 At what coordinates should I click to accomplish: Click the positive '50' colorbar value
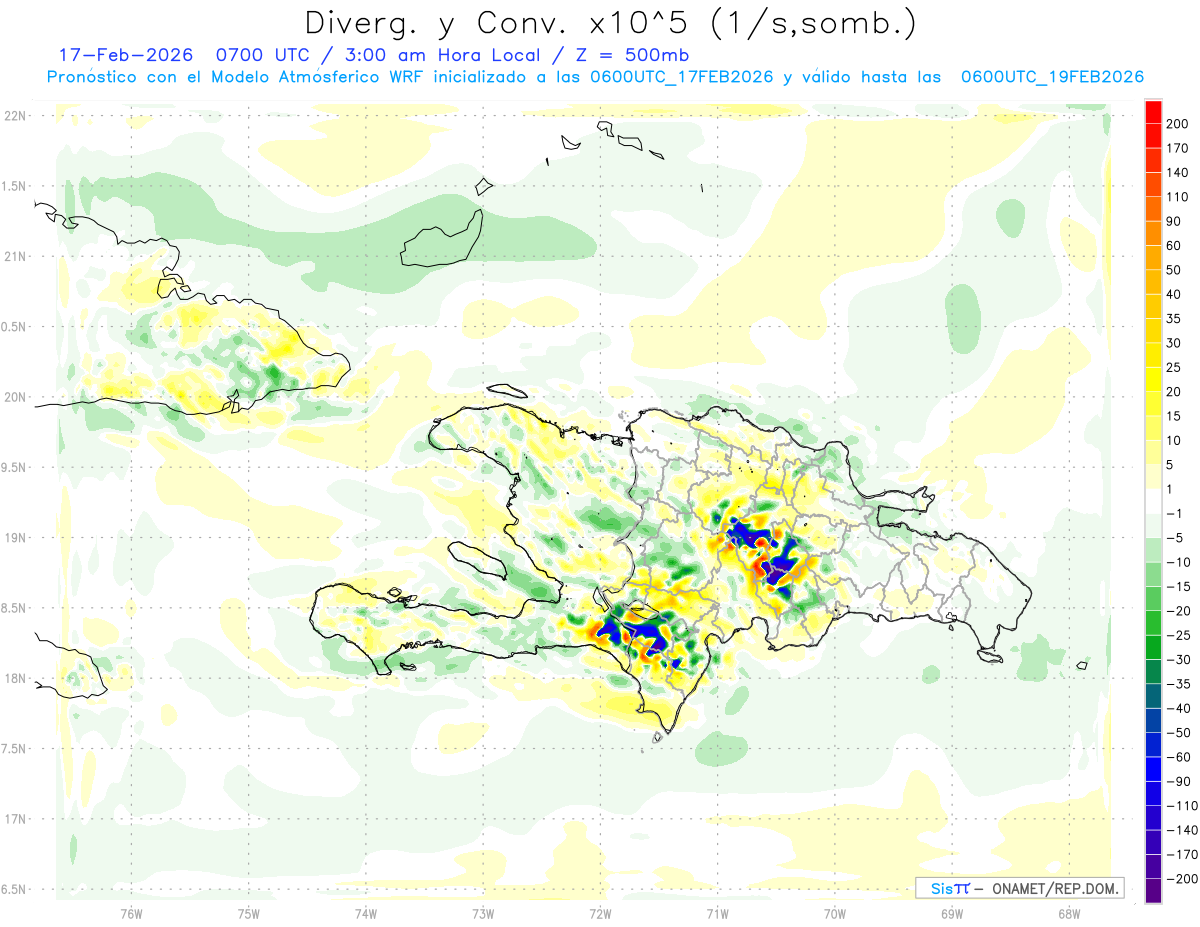[x=1176, y=270]
